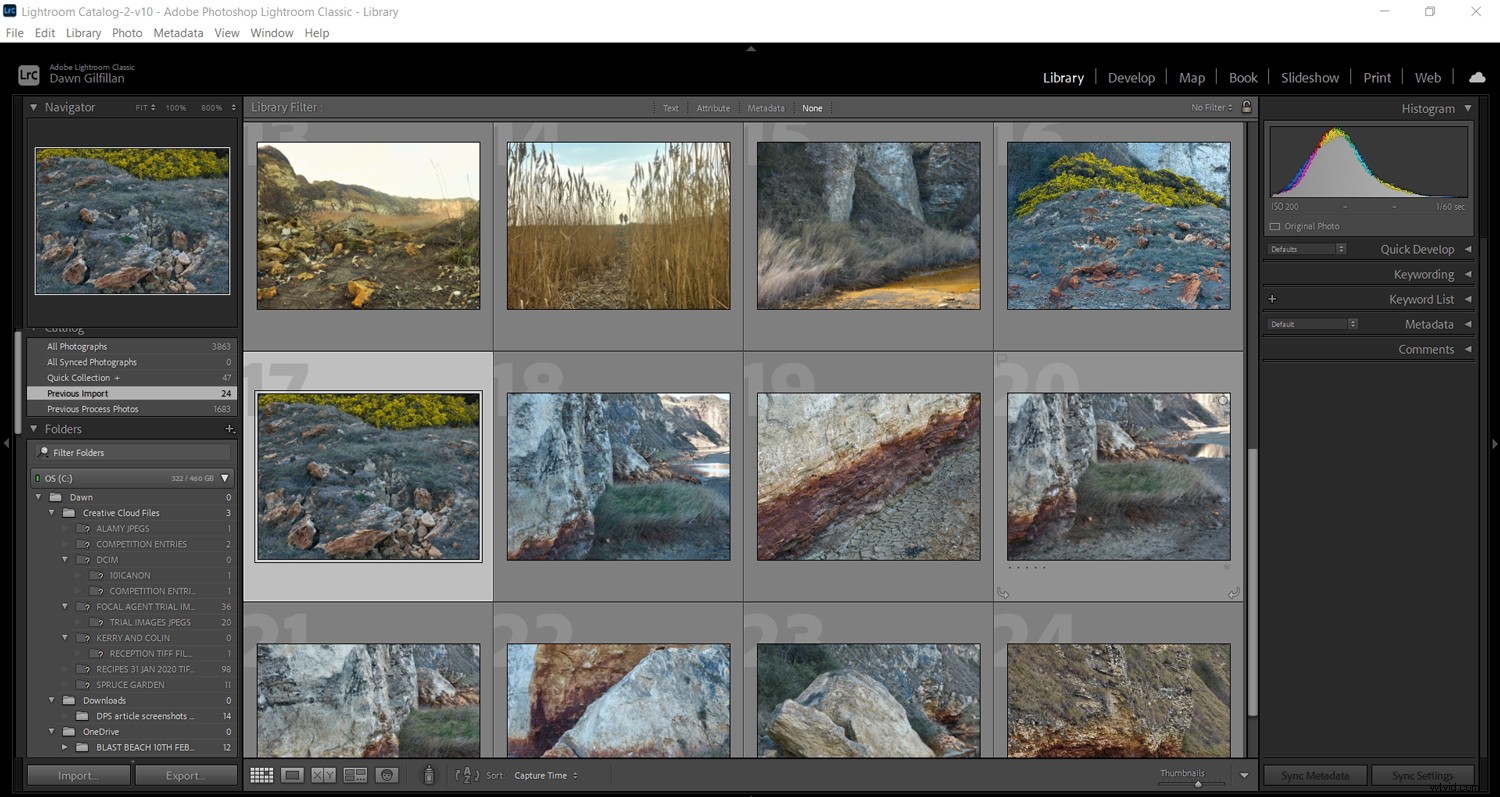Set Library Filter to None
Image resolution: width=1500 pixels, height=797 pixels.
pyautogui.click(x=812, y=108)
